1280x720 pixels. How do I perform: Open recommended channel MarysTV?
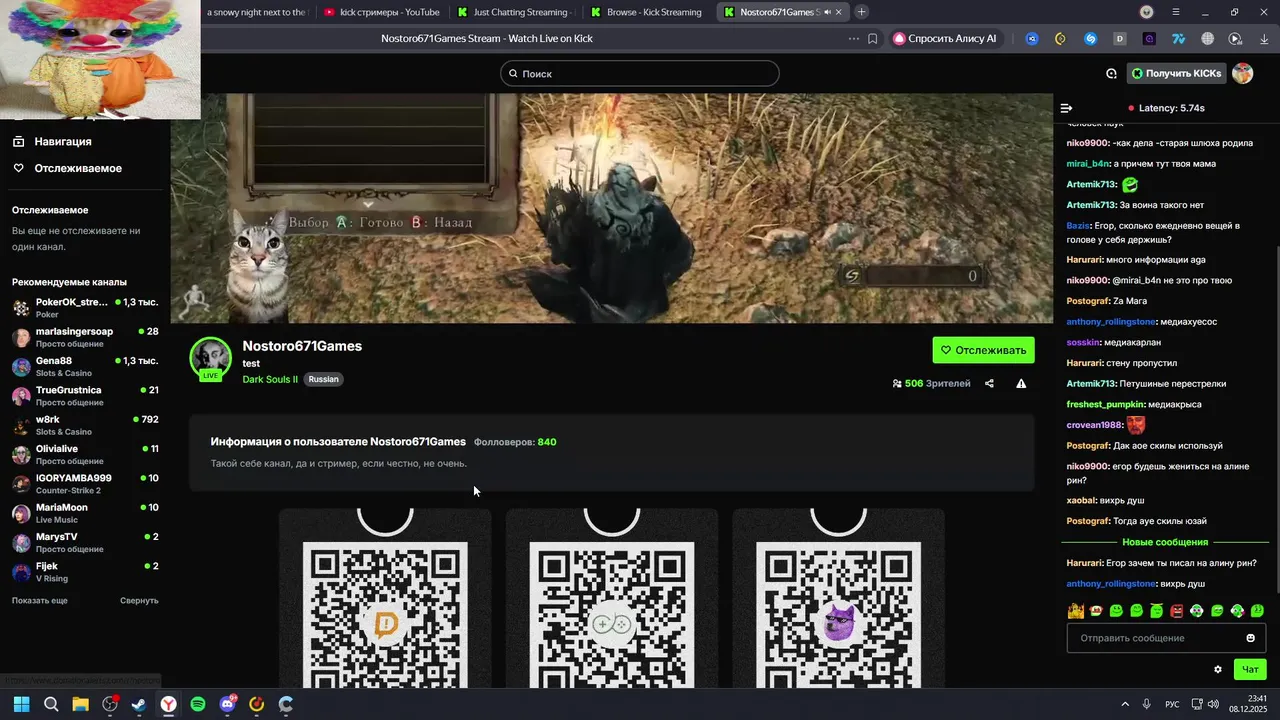tap(84, 542)
